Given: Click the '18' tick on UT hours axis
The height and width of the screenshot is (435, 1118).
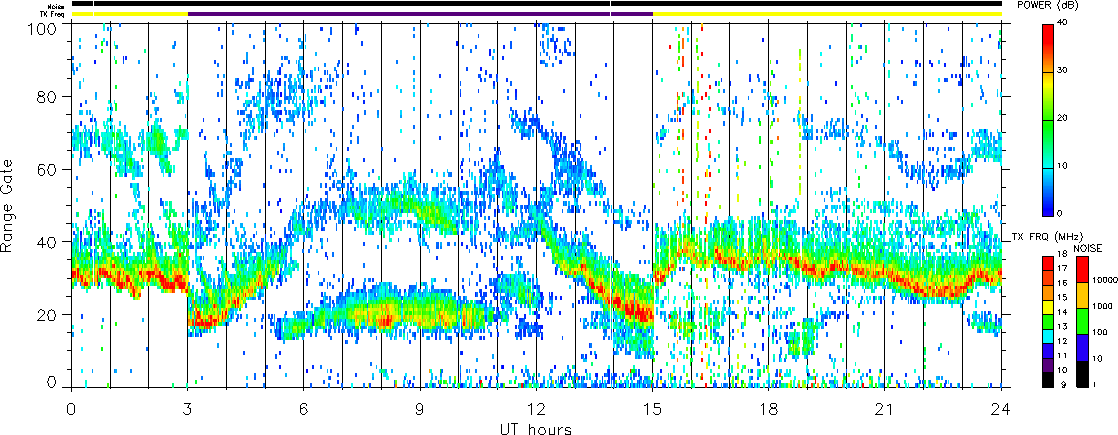Looking at the screenshot, I should click(x=769, y=409).
